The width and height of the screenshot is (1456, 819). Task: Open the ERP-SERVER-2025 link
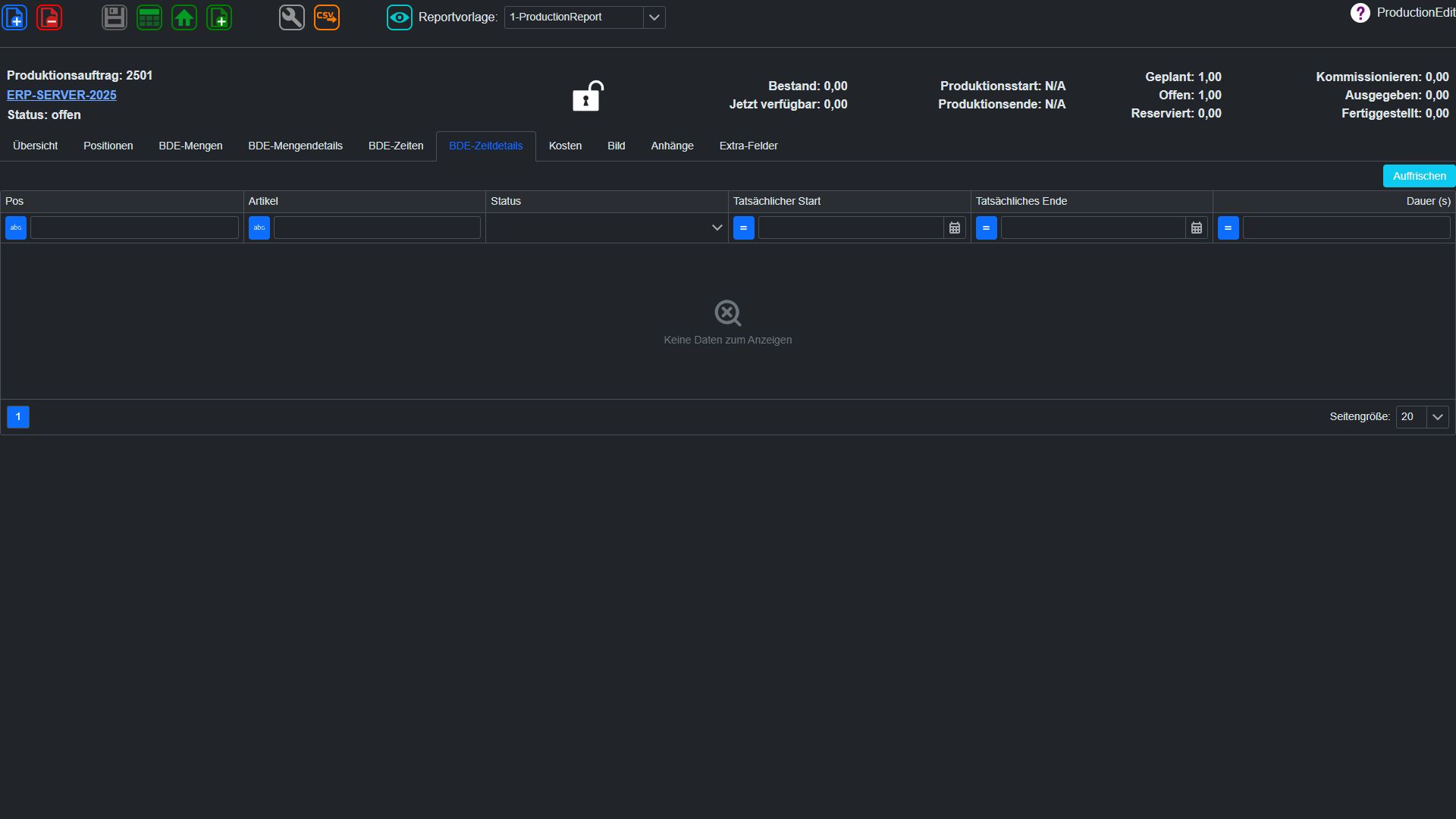(61, 95)
